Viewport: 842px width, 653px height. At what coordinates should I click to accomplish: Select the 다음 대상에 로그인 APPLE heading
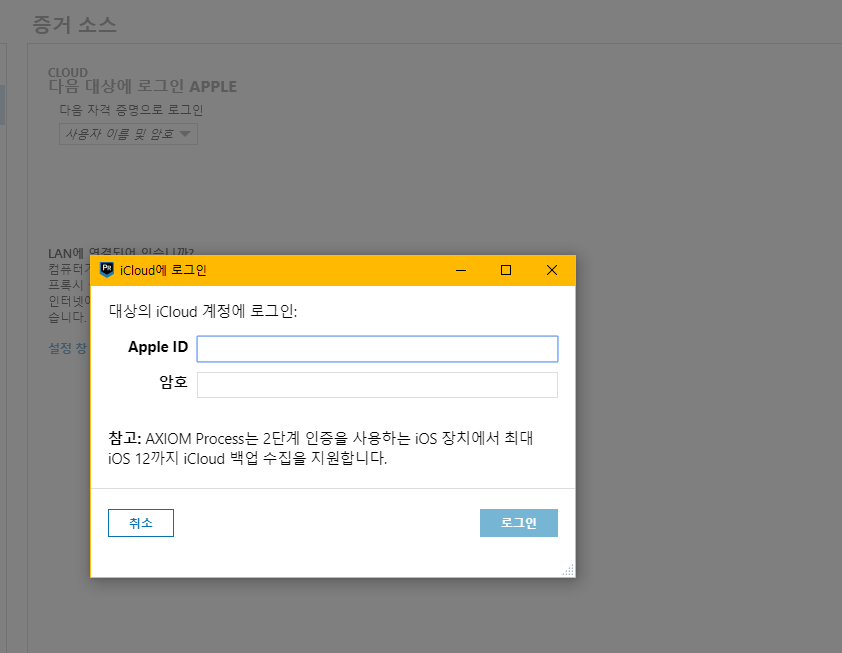[143, 86]
